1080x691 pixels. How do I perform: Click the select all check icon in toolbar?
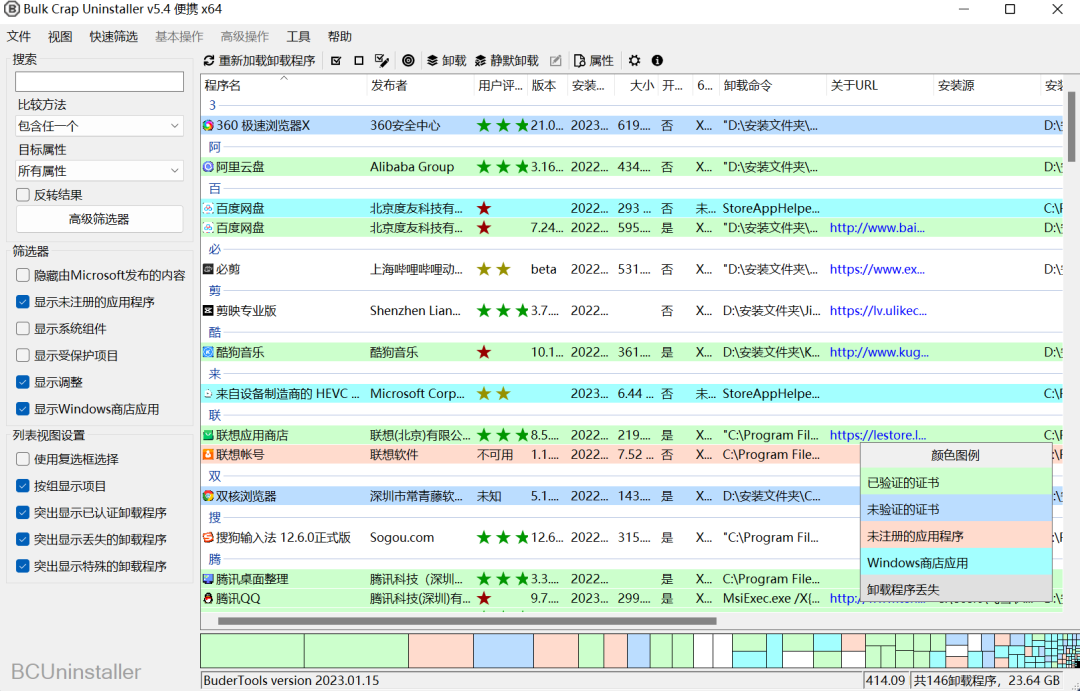click(x=336, y=61)
